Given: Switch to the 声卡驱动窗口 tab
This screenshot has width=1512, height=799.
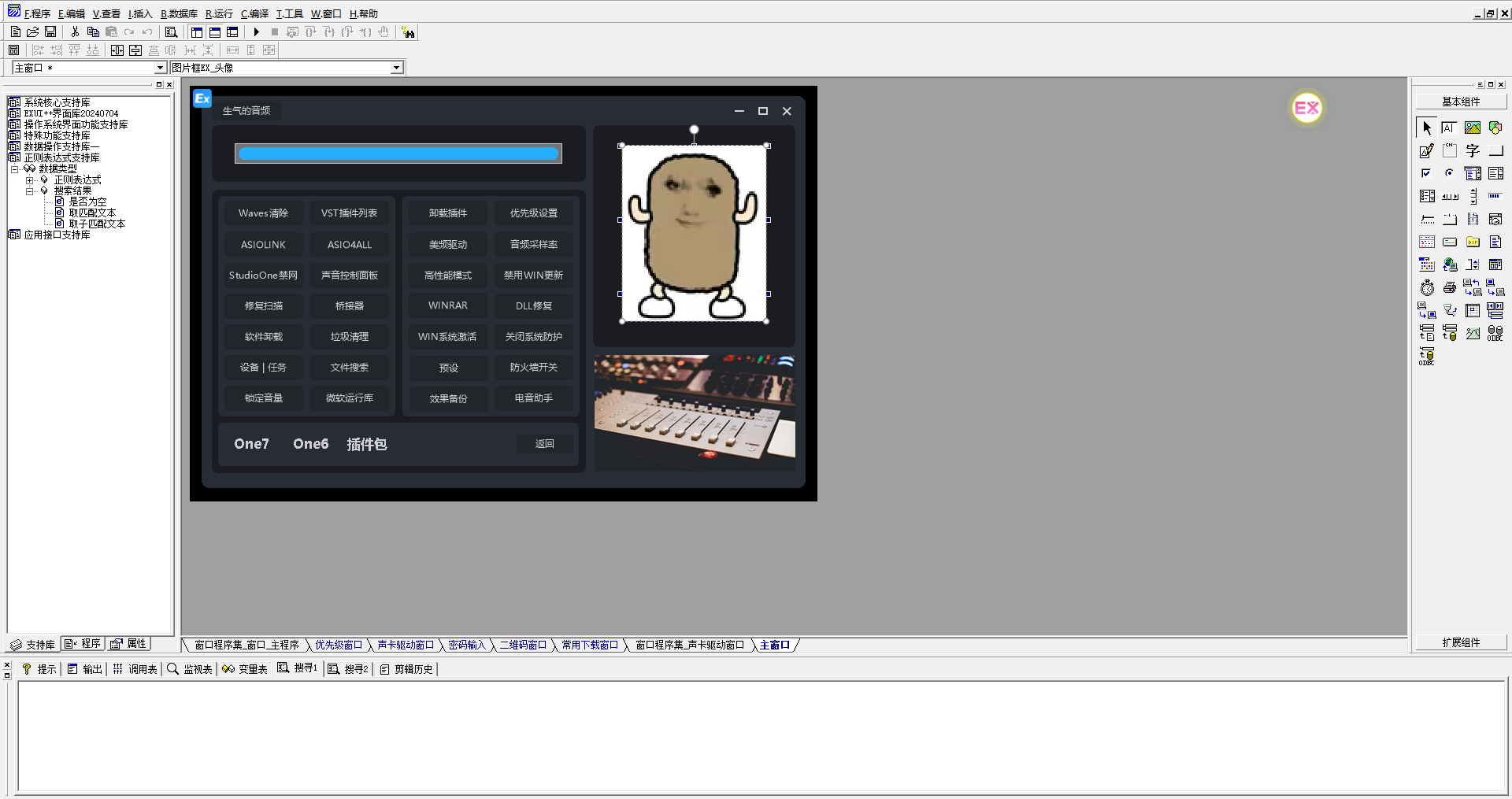Looking at the screenshot, I should pyautogui.click(x=406, y=645).
